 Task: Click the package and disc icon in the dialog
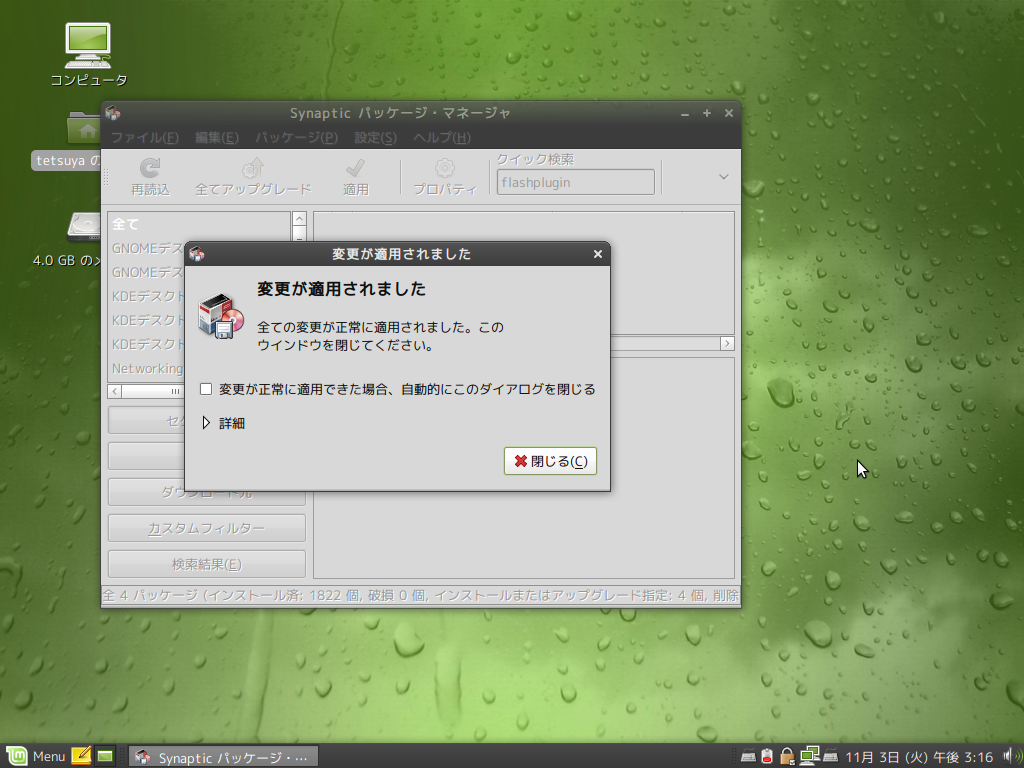click(x=221, y=316)
